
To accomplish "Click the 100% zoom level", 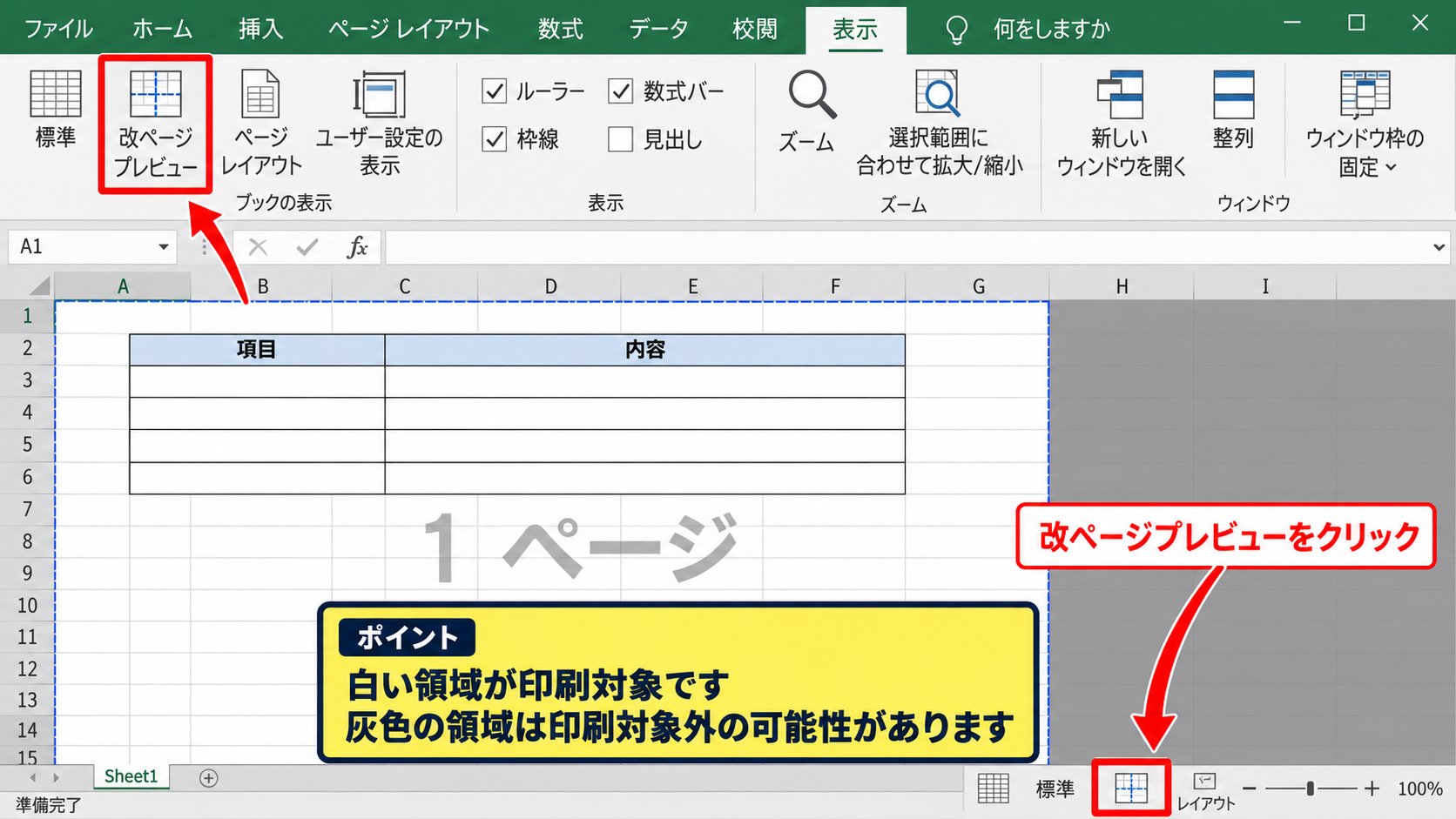I will pos(1419,789).
